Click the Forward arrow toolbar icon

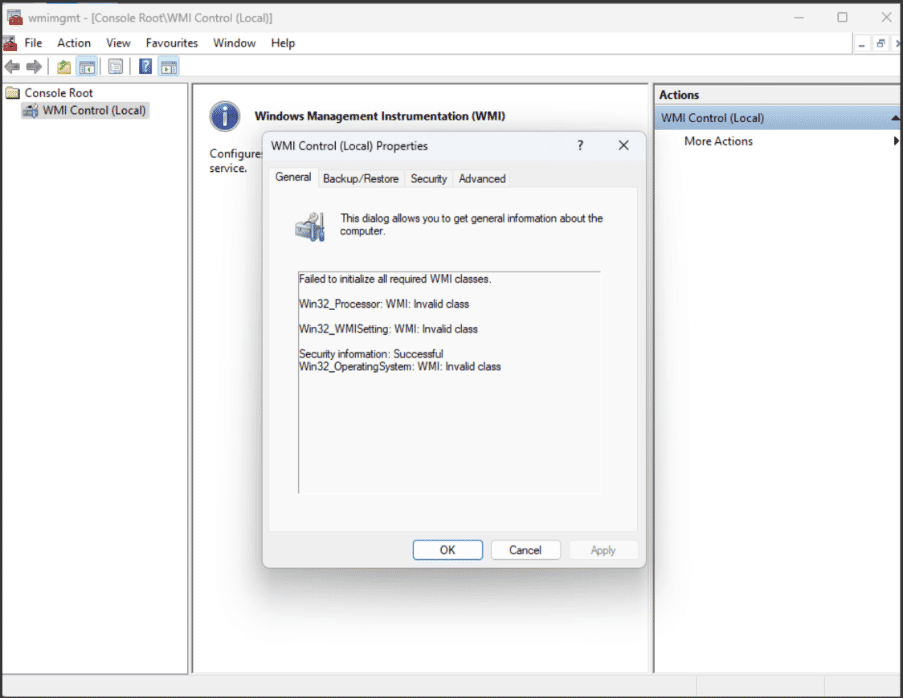[x=34, y=67]
